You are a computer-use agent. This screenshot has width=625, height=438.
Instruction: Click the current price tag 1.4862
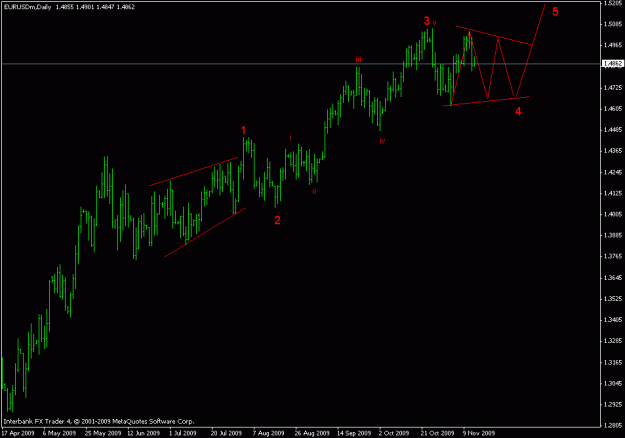pos(612,64)
